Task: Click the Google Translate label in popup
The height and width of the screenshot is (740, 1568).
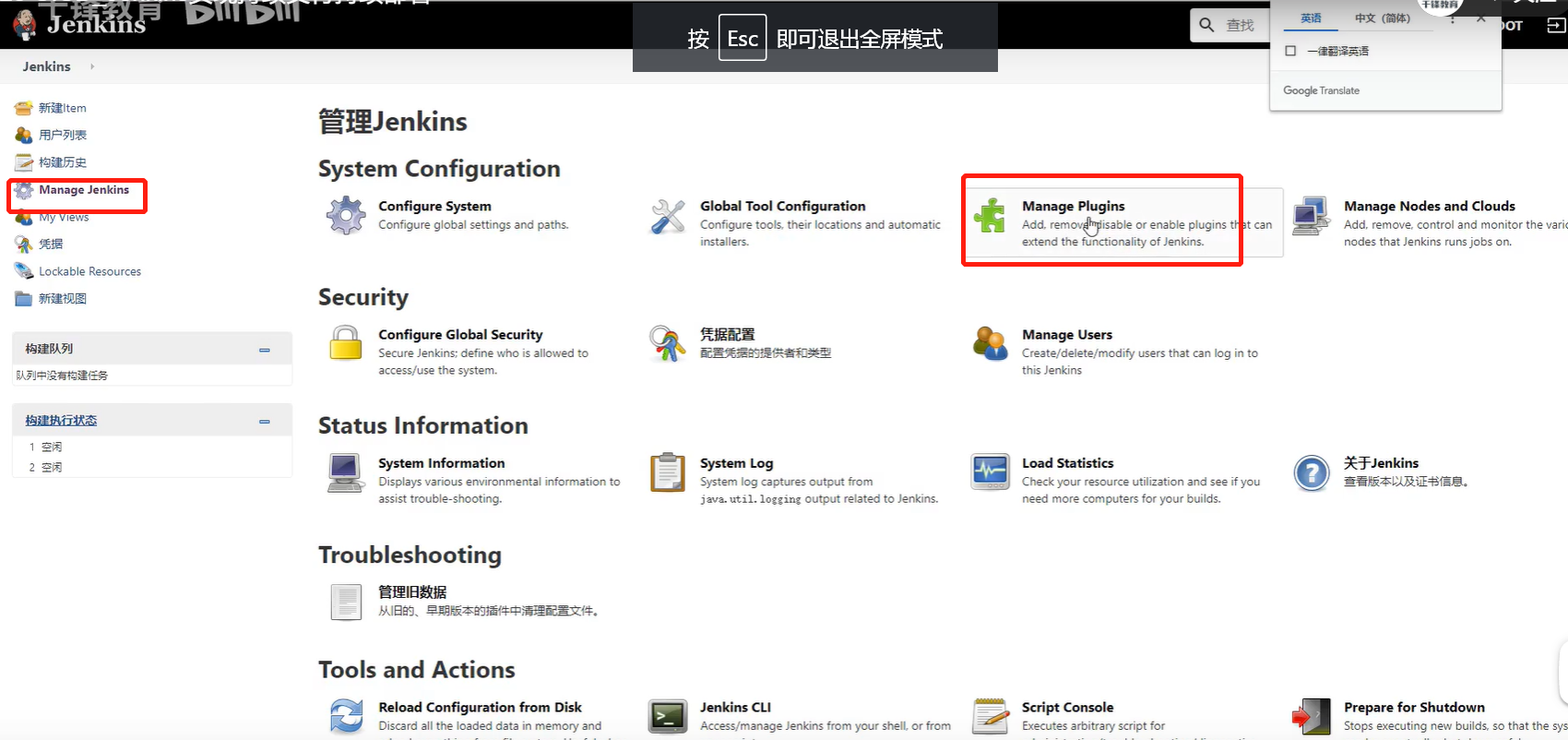Action: coord(1321,90)
